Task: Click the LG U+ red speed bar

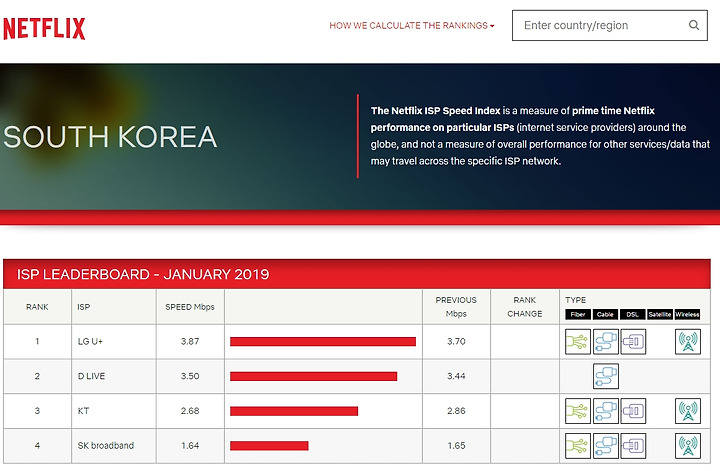Action: pyautogui.click(x=322, y=342)
